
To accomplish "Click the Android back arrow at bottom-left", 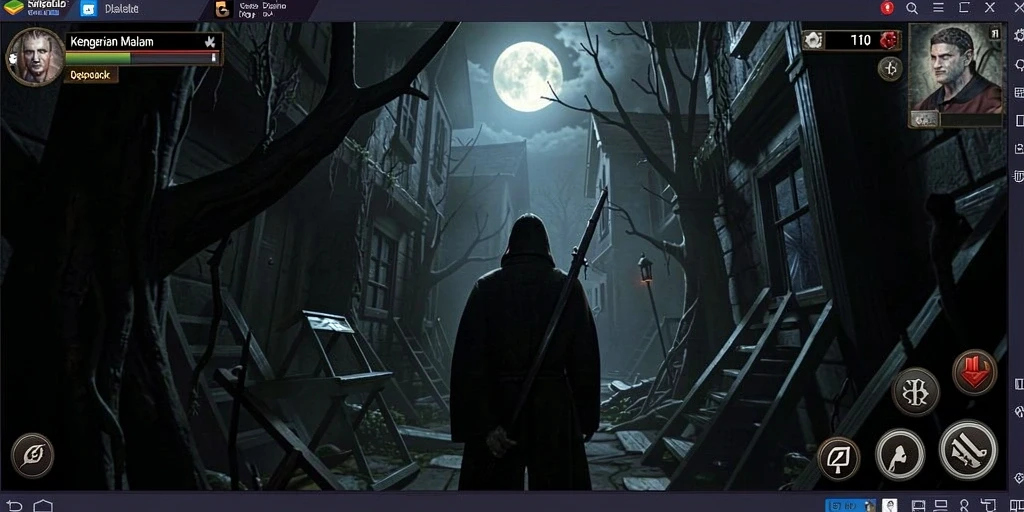I will pos(14,505).
